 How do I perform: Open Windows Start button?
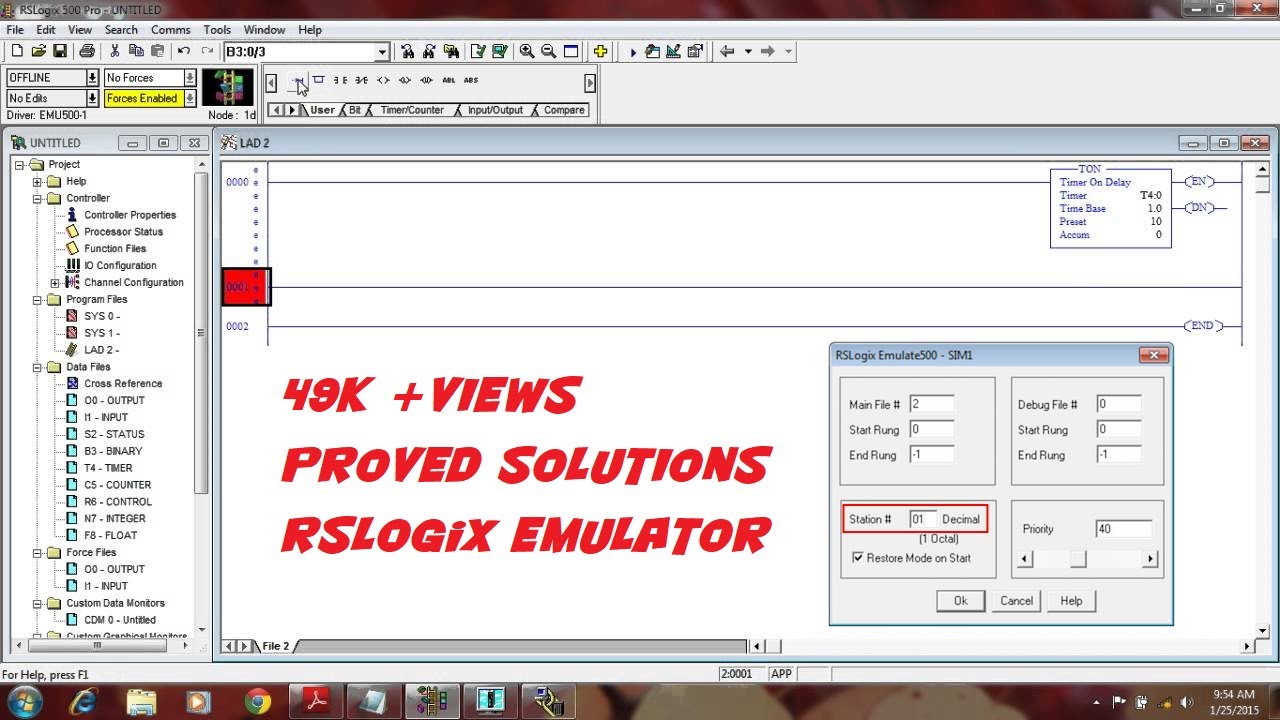[x=23, y=701]
